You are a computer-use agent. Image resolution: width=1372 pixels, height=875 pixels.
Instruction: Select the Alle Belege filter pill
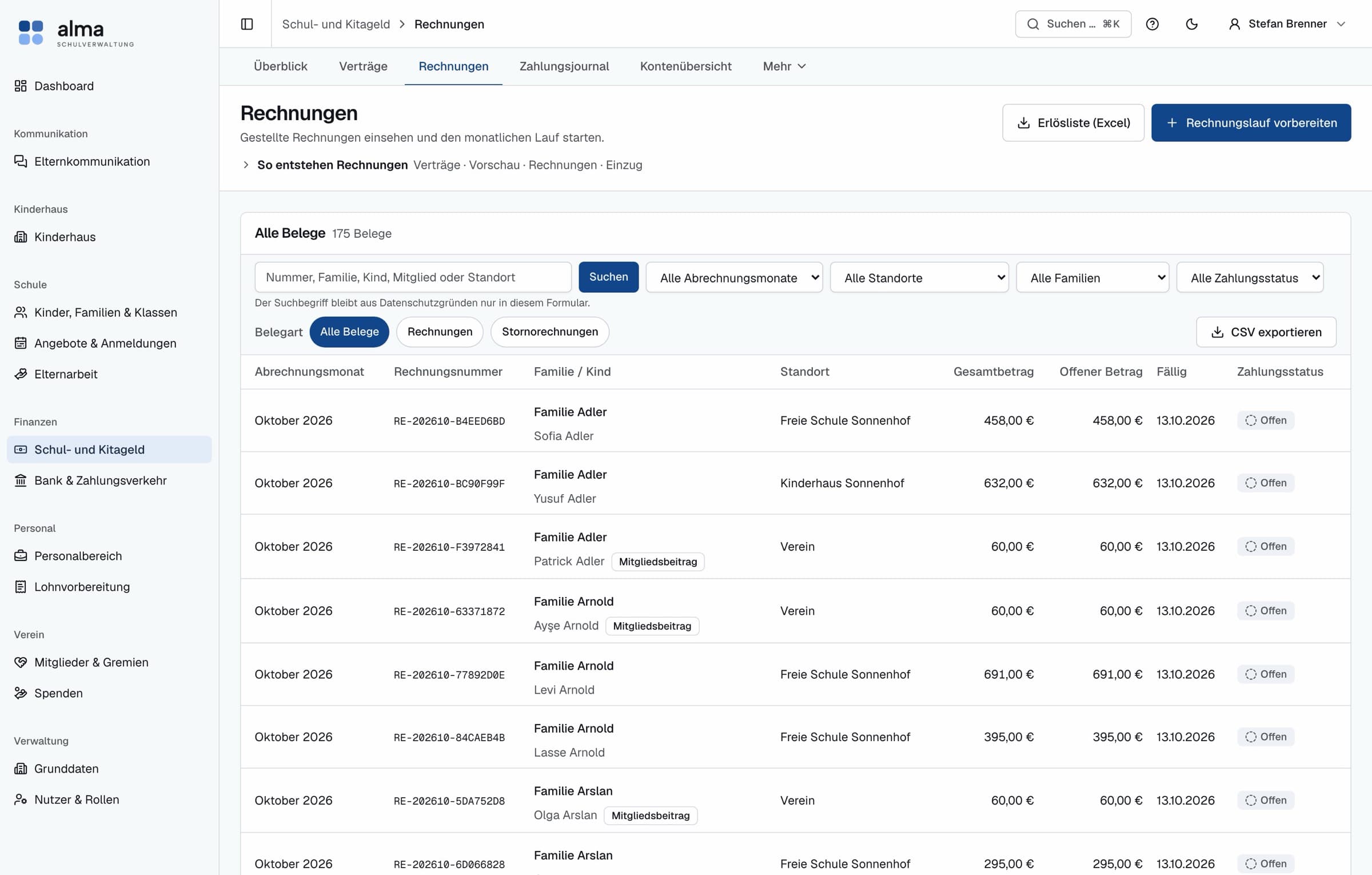pos(349,332)
